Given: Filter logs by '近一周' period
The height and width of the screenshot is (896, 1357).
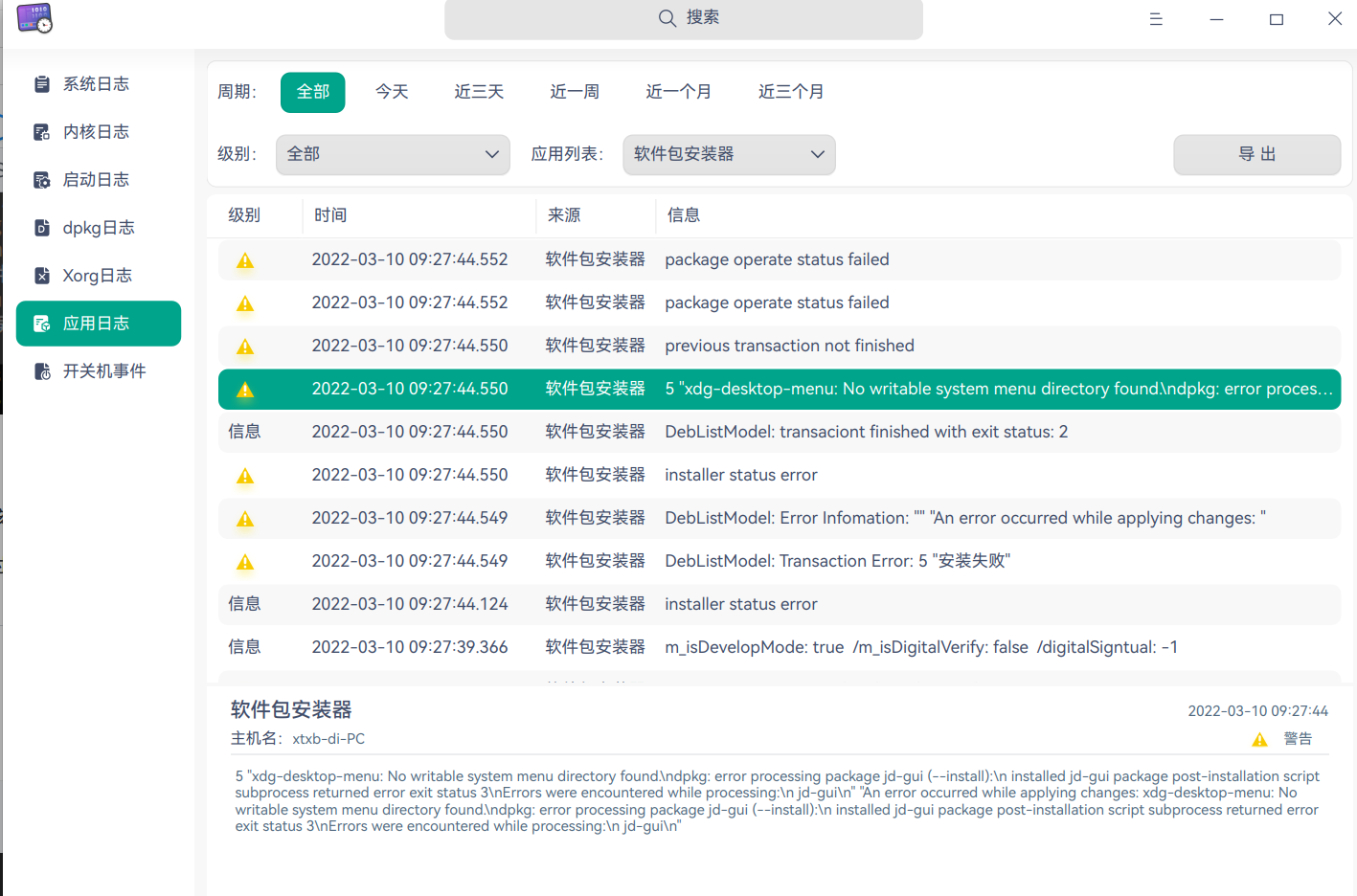Looking at the screenshot, I should 575,92.
